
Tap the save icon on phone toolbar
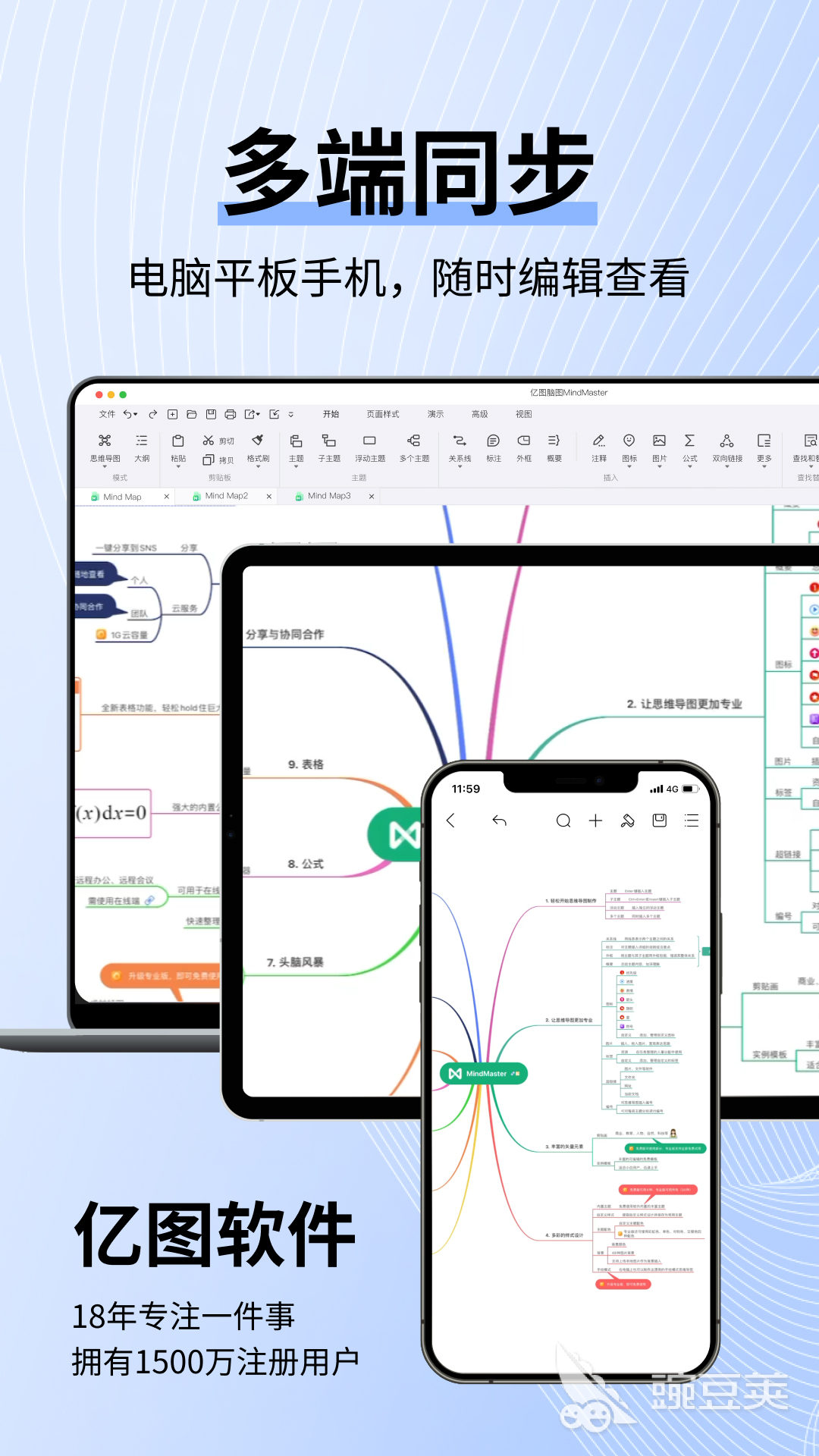660,821
